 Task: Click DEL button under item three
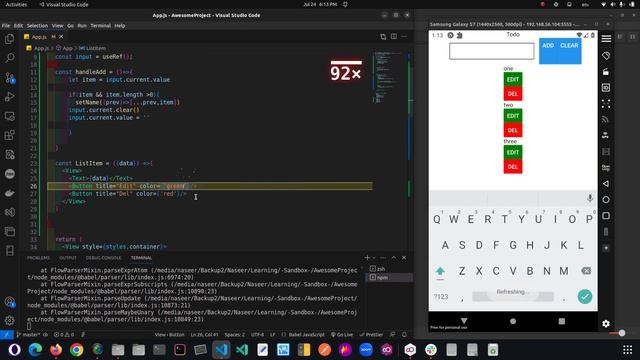pyautogui.click(x=513, y=167)
